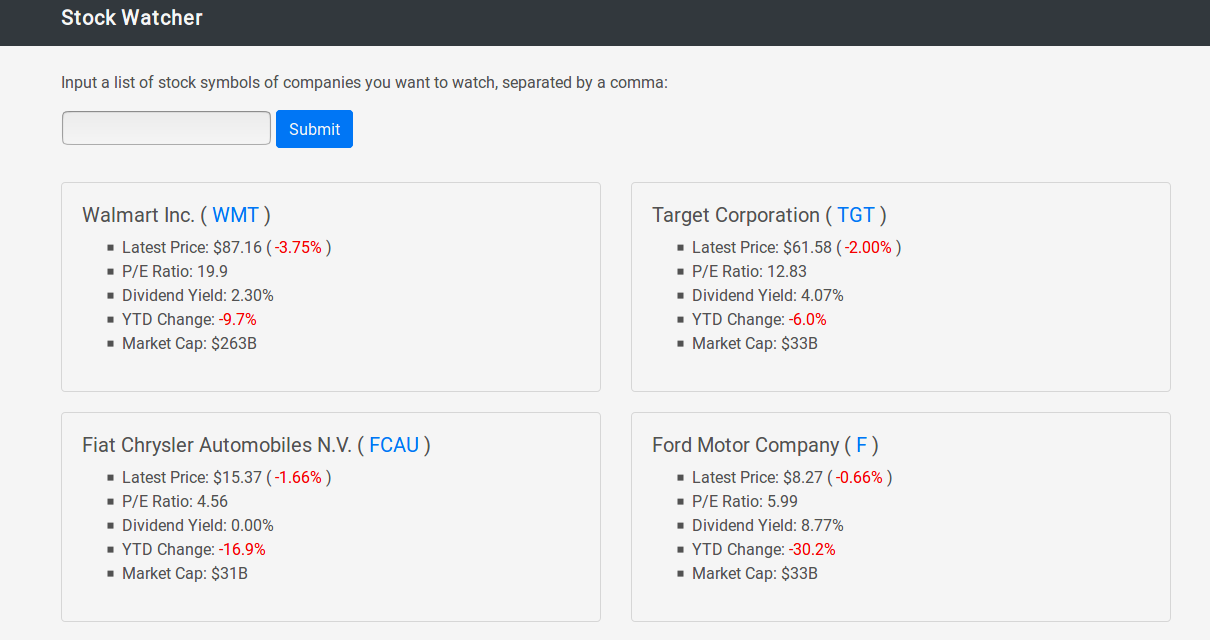Click Fiat Chrysler's YTD Change -16.9% value

click(242, 549)
